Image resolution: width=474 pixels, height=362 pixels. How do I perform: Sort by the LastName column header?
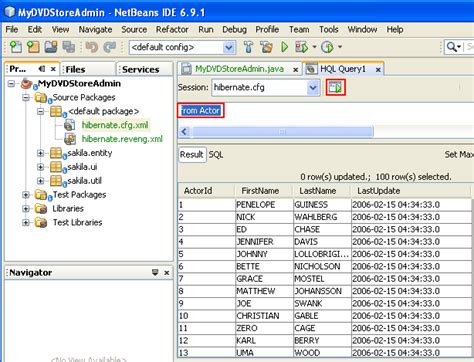[x=321, y=191]
